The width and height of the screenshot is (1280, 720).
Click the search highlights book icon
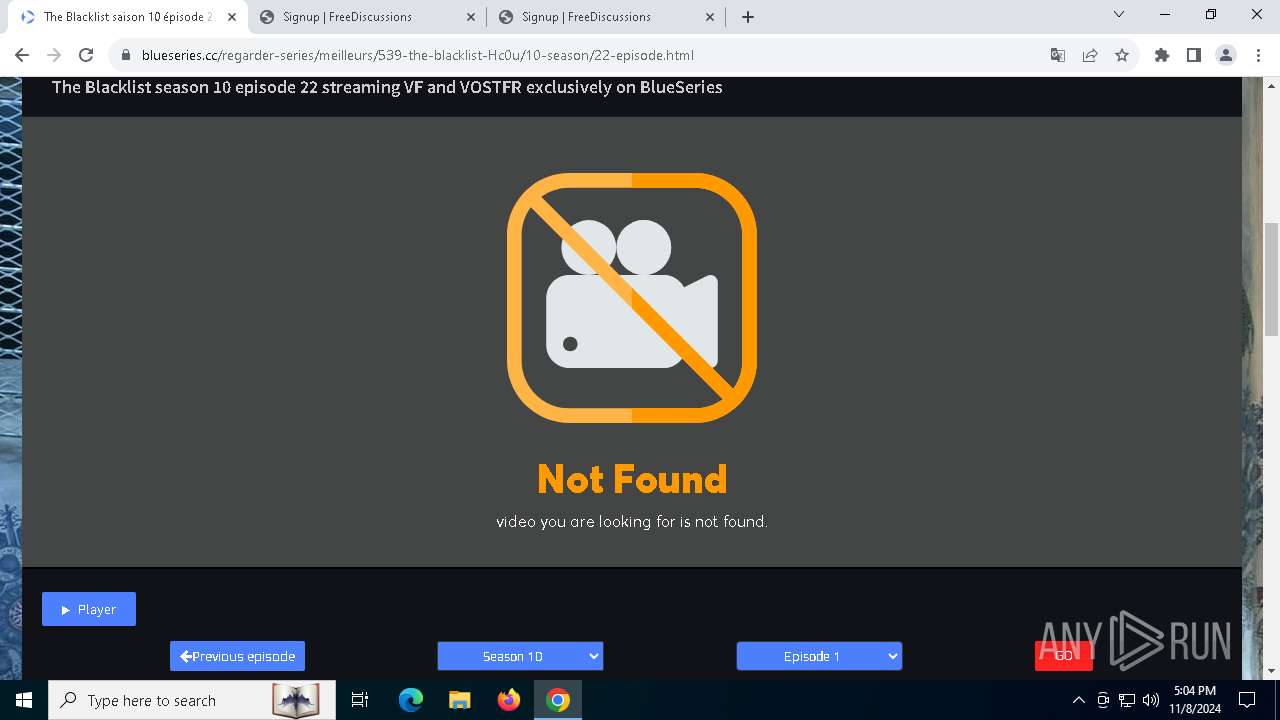pyautogui.click(x=296, y=700)
